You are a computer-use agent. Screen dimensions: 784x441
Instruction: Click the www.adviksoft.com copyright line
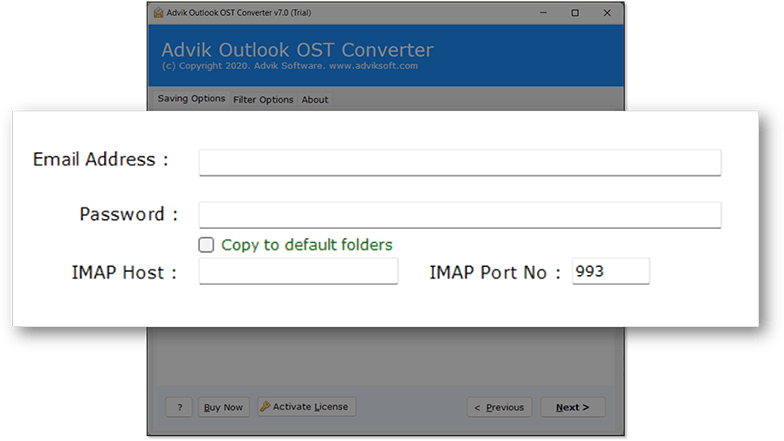(290, 66)
